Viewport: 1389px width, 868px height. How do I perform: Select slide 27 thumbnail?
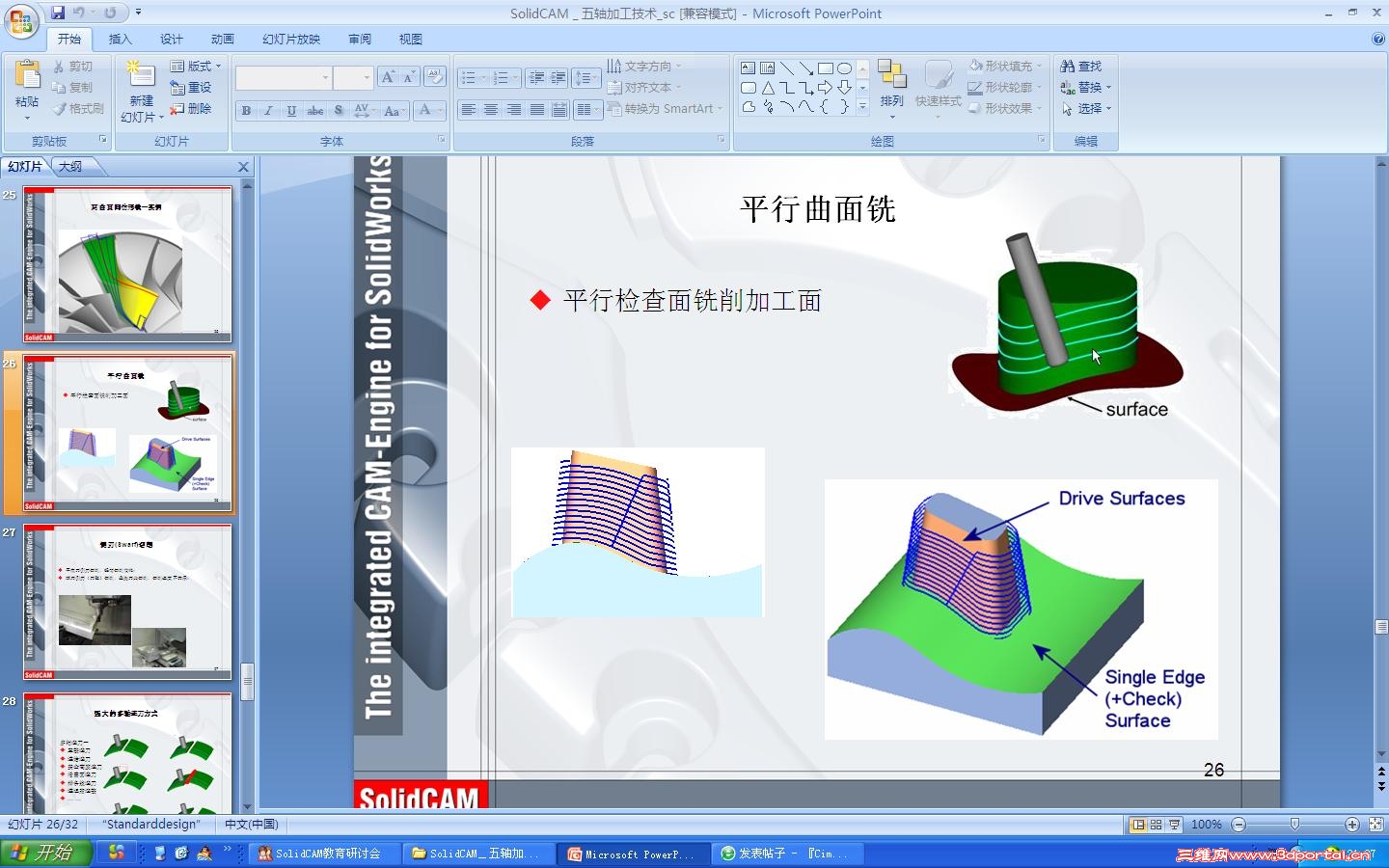point(127,602)
